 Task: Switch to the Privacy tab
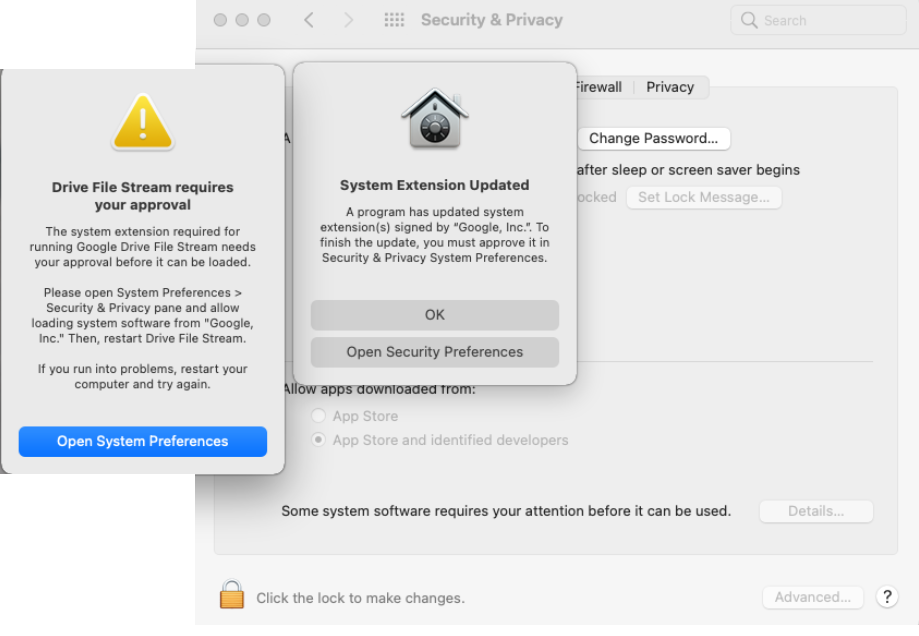click(x=670, y=87)
